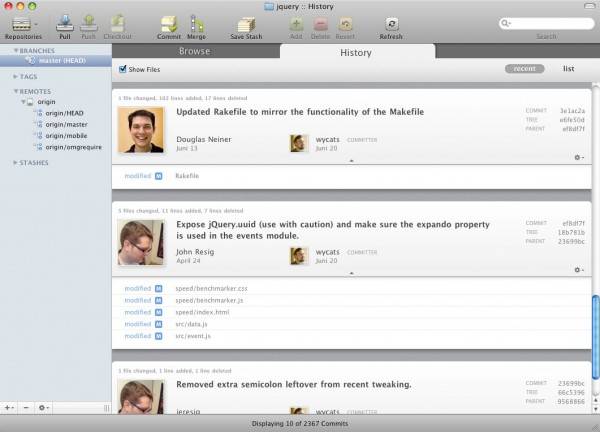
Task: Click the Commit toolbar icon
Action: click(169, 24)
